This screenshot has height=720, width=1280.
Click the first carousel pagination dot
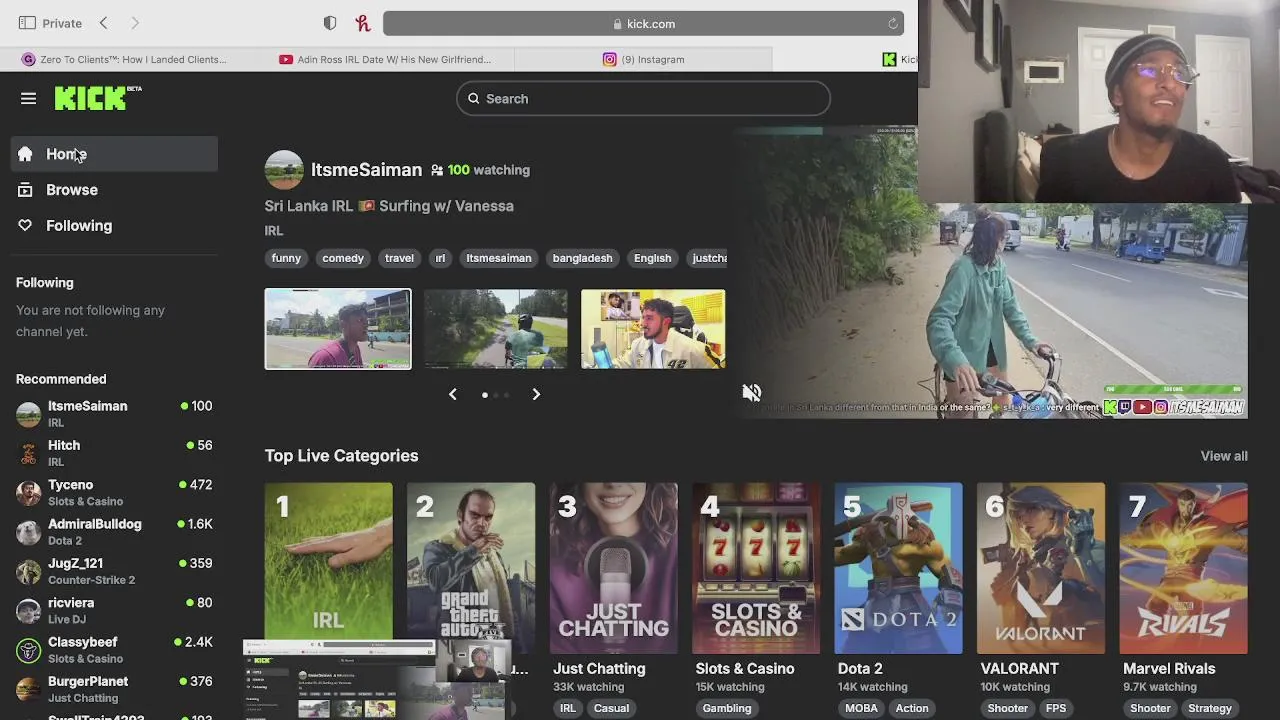(x=485, y=395)
